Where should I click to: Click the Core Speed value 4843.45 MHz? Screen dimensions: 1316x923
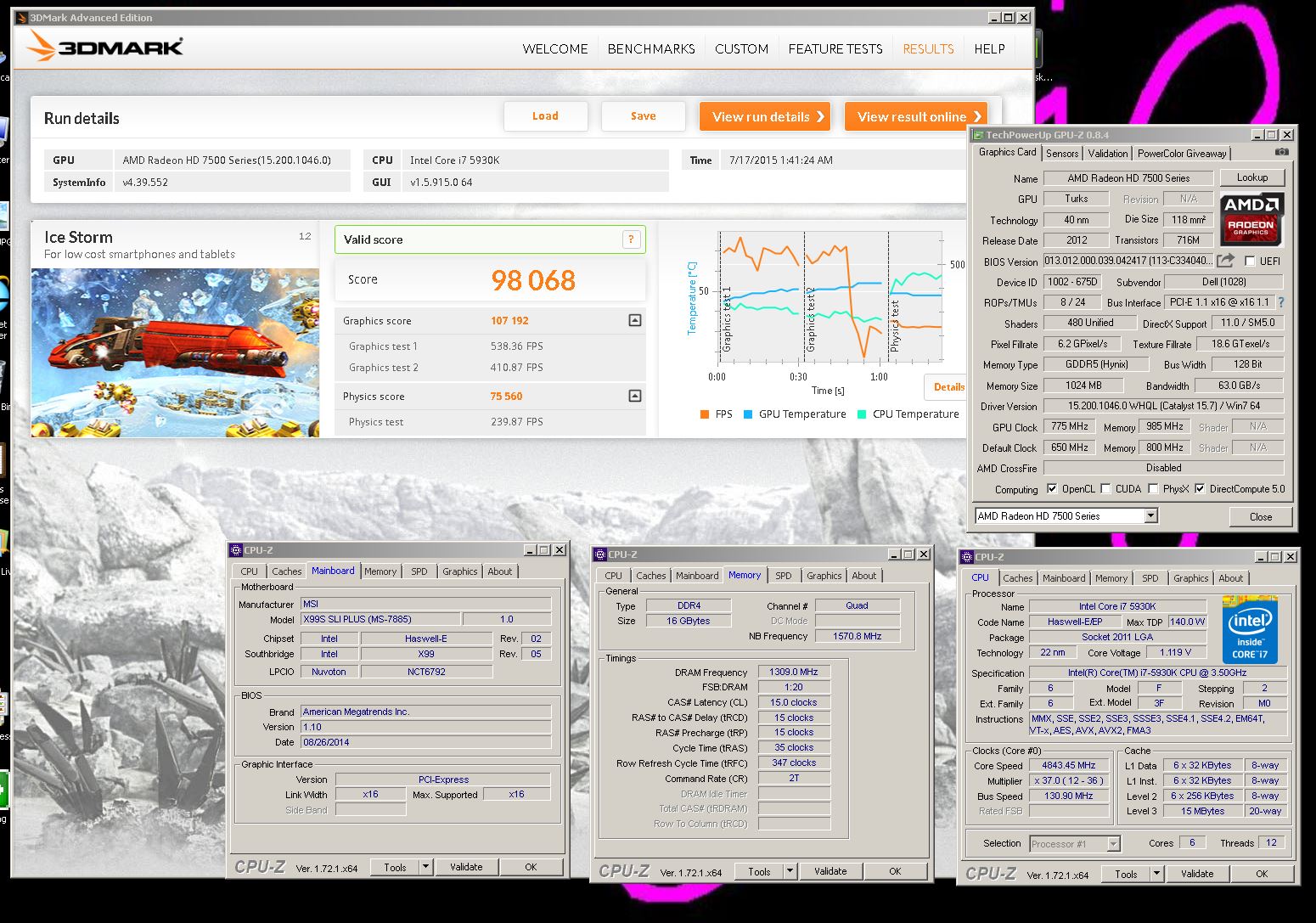1069,765
